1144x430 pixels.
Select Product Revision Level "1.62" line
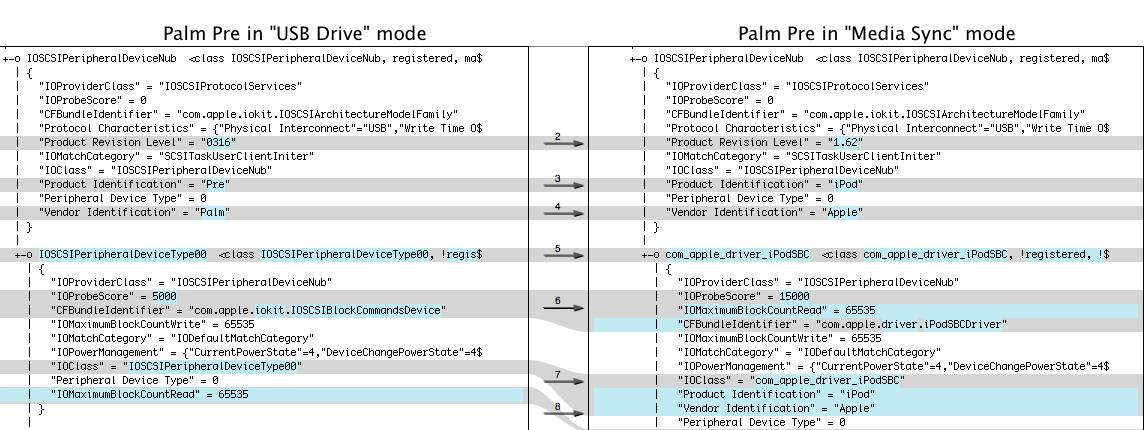[x=765, y=143]
